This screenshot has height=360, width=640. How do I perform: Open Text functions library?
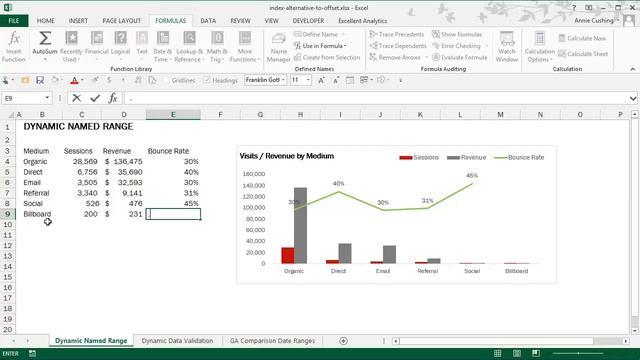click(x=142, y=47)
